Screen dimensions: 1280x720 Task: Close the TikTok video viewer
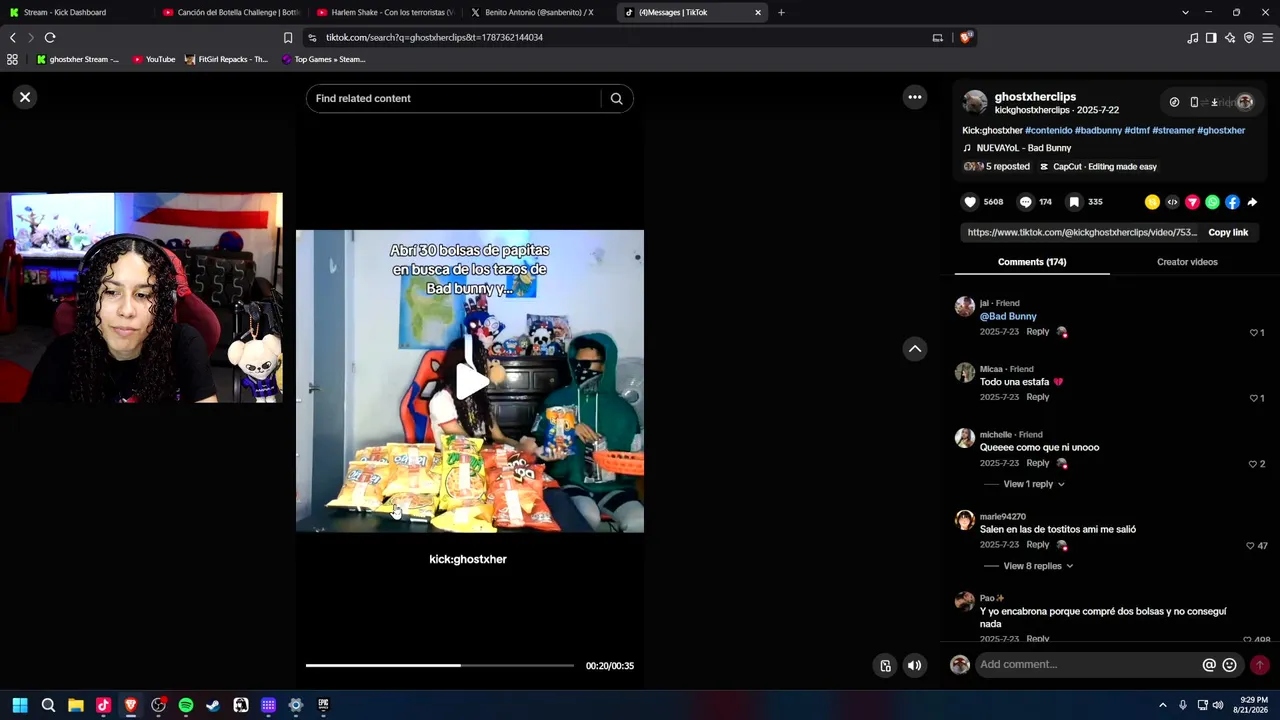[25, 97]
